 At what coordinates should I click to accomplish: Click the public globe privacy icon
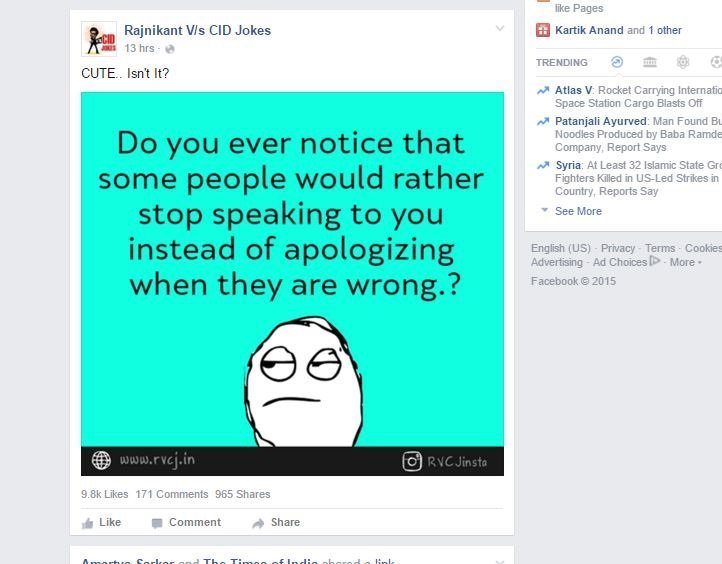170,49
